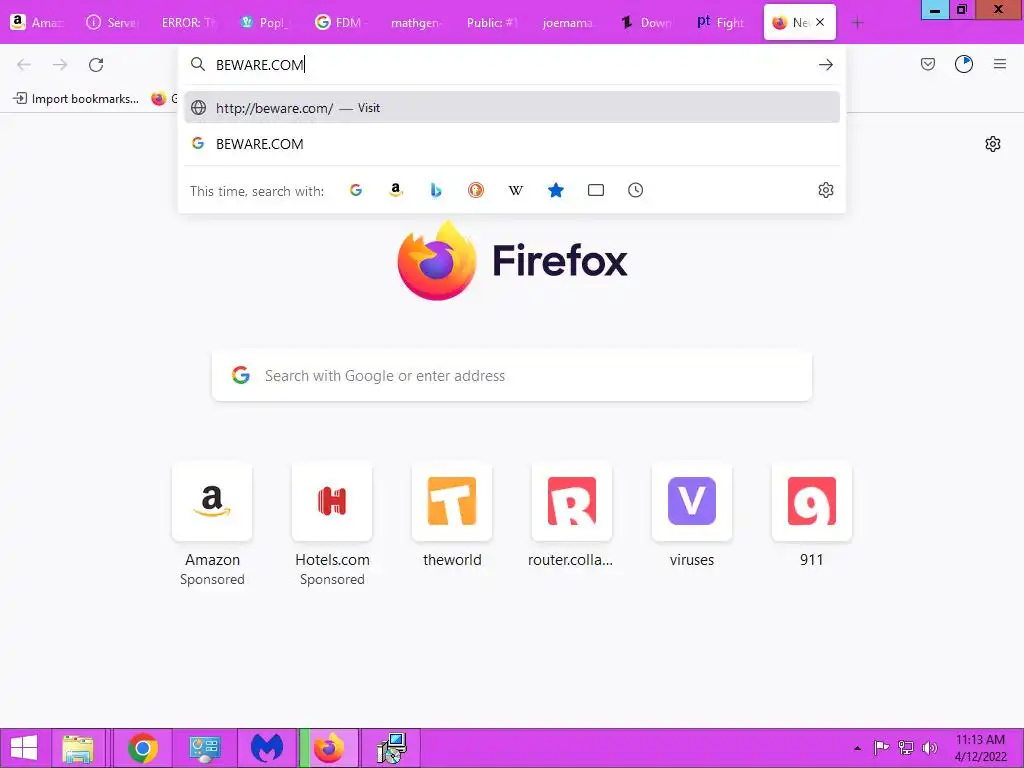This screenshot has height=768, width=1024.
Task: Switch to the Public: #1 tab
Action: point(492,23)
